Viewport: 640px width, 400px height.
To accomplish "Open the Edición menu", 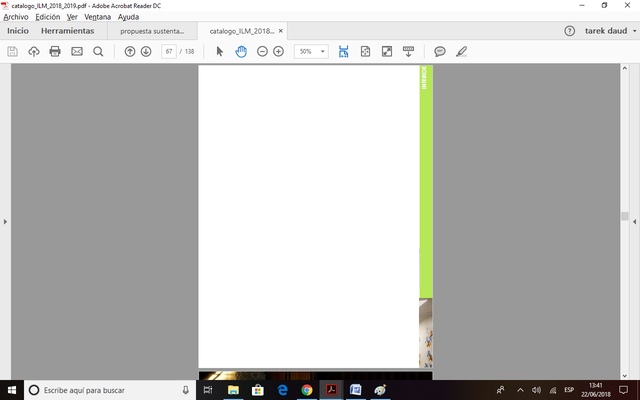I will pyautogui.click(x=48, y=17).
